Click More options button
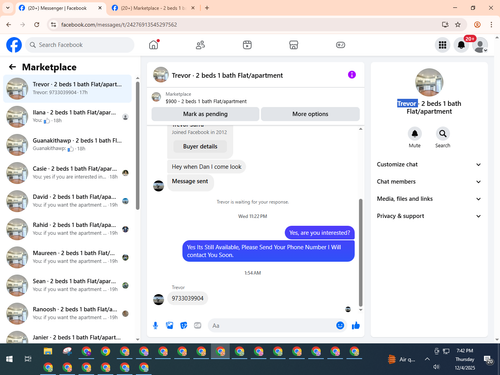The image size is (500, 375). (x=310, y=114)
